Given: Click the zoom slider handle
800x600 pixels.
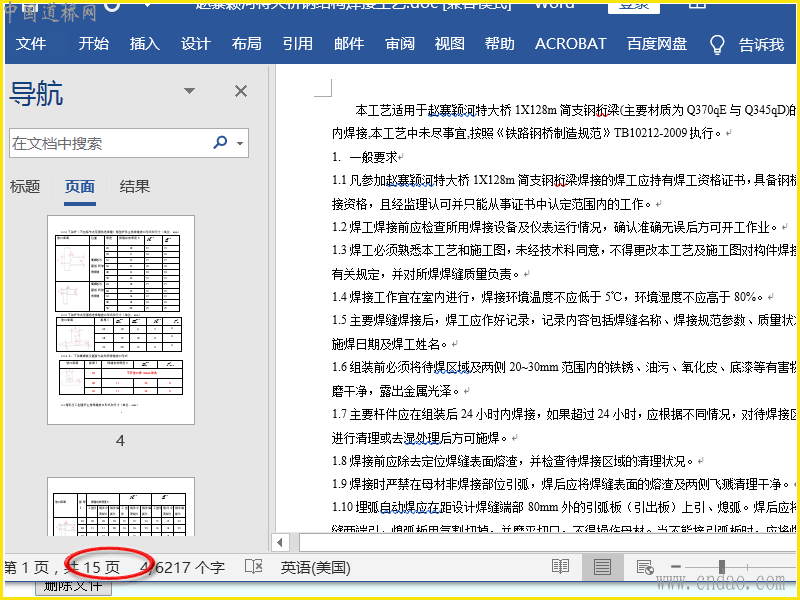Looking at the screenshot, I should point(722,566).
